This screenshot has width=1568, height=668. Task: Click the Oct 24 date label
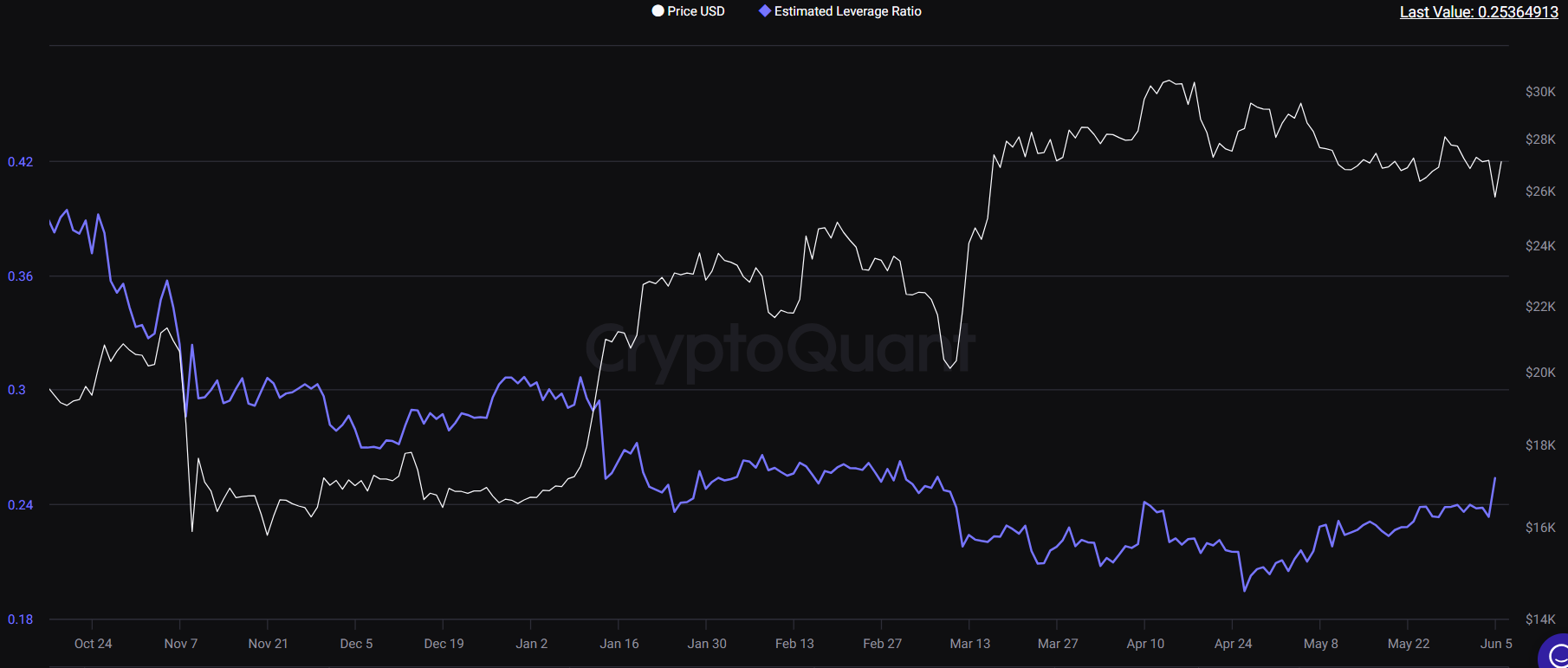click(93, 644)
